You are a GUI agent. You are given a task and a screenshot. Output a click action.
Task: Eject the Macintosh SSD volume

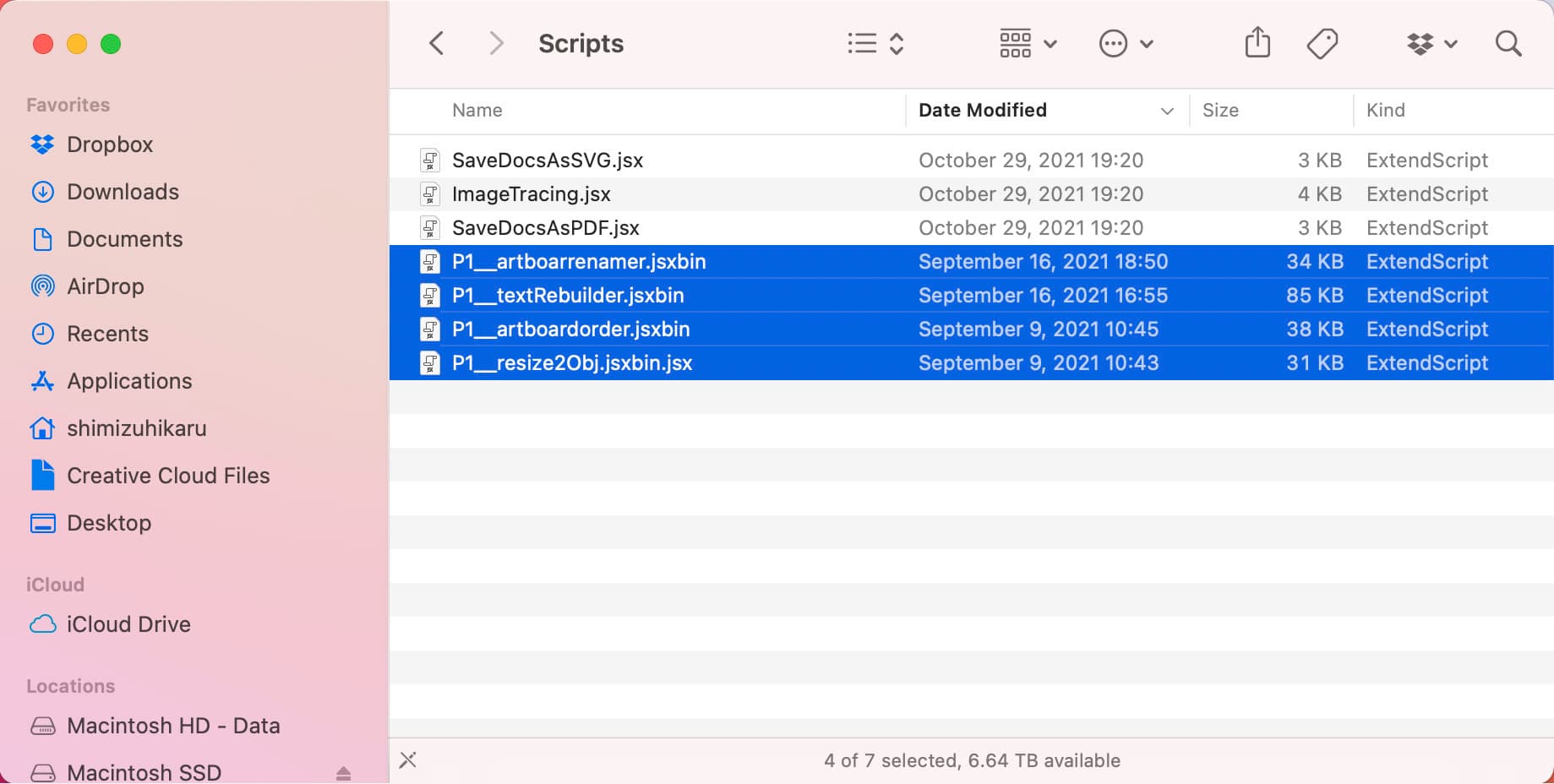[x=343, y=772]
